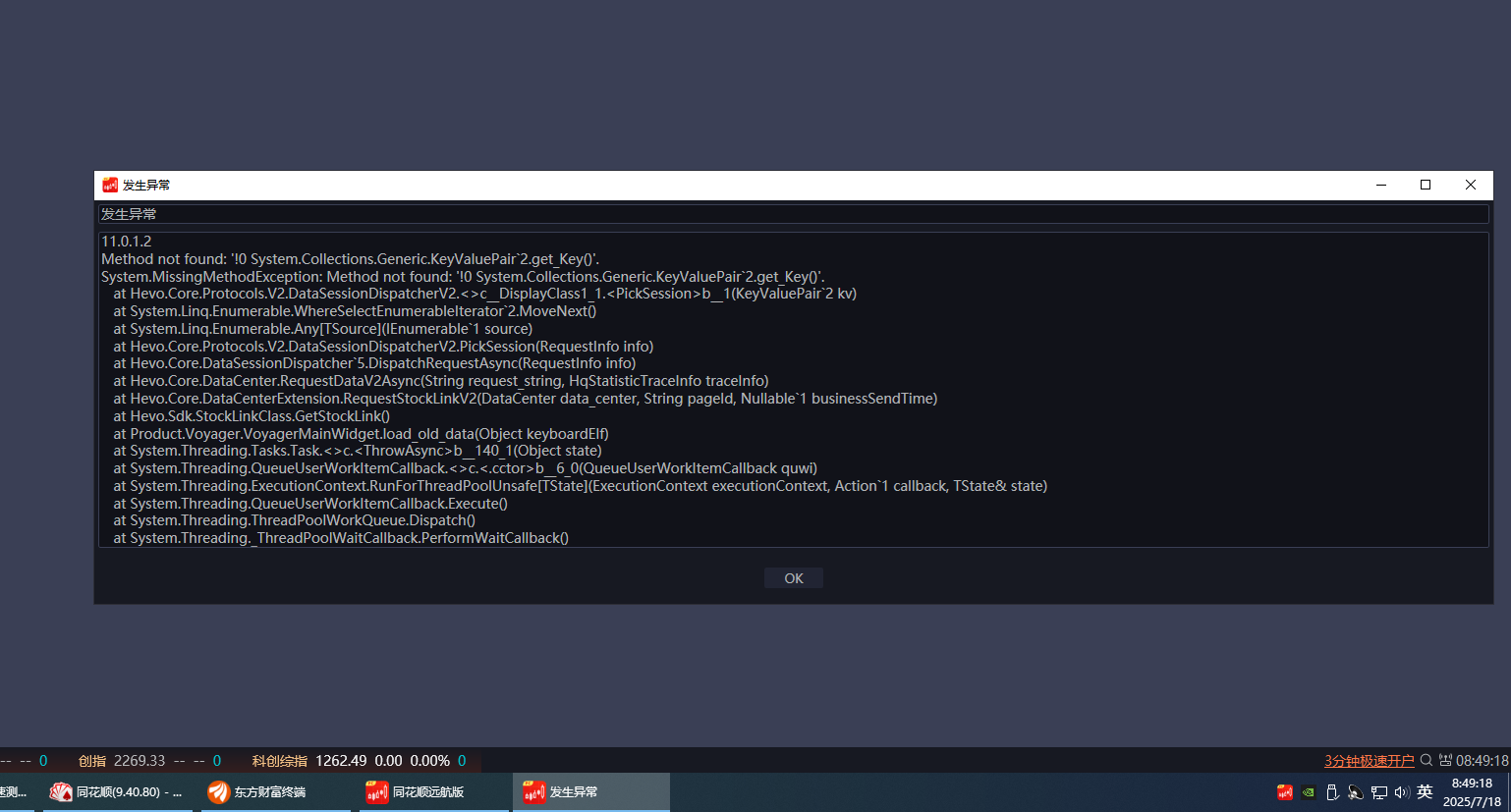Click the network connection icon beside 08:49:18
The height and width of the screenshot is (812, 1511).
coord(1445,760)
